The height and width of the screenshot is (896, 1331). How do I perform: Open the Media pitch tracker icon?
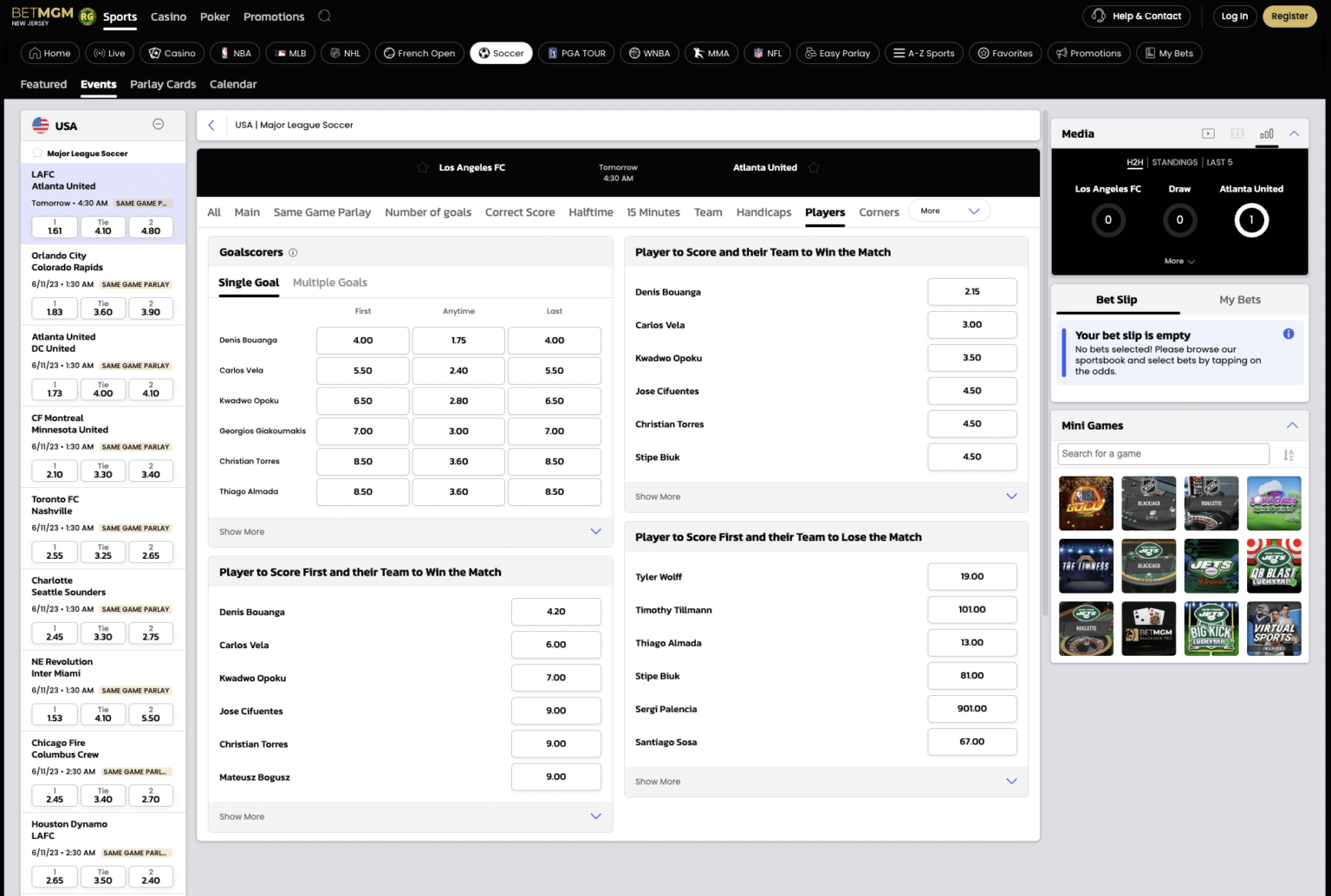(1237, 133)
